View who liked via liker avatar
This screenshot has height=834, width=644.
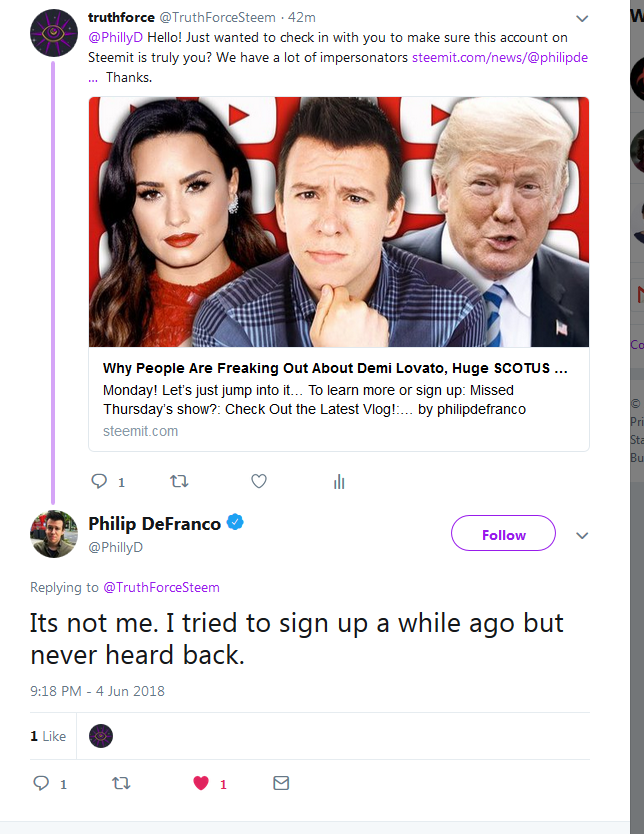101,736
